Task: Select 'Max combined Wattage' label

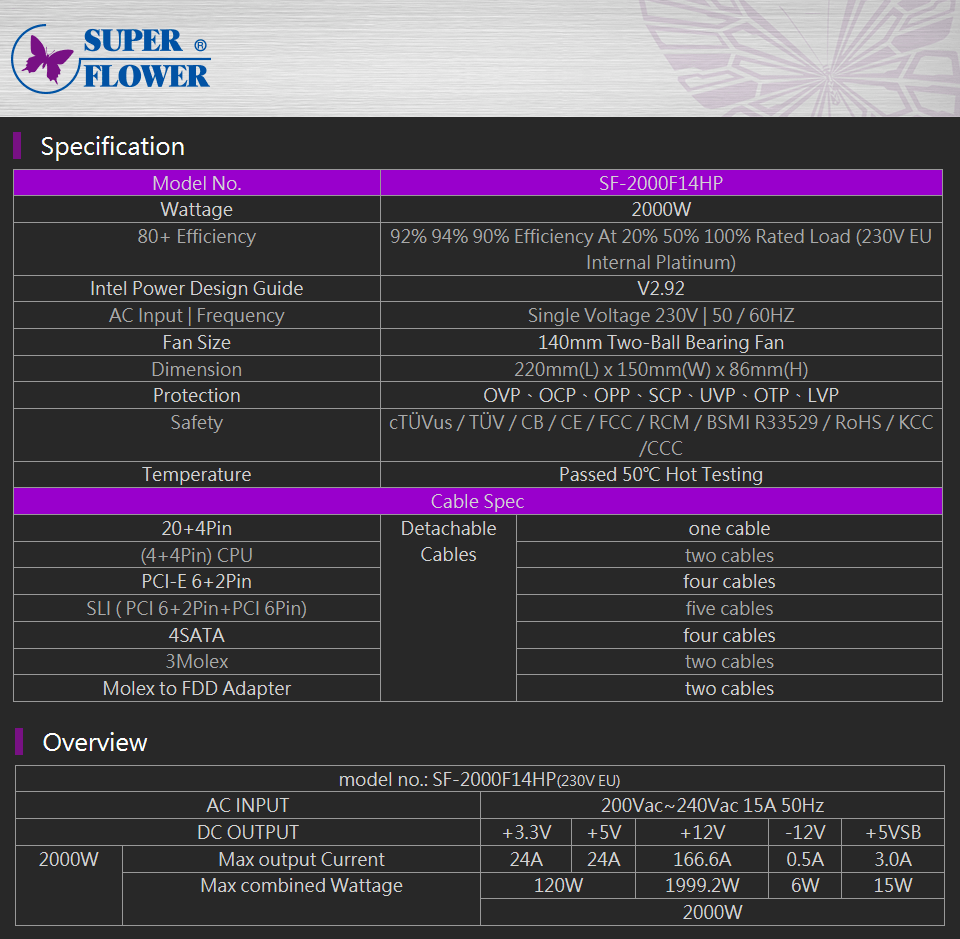Action: coord(301,886)
